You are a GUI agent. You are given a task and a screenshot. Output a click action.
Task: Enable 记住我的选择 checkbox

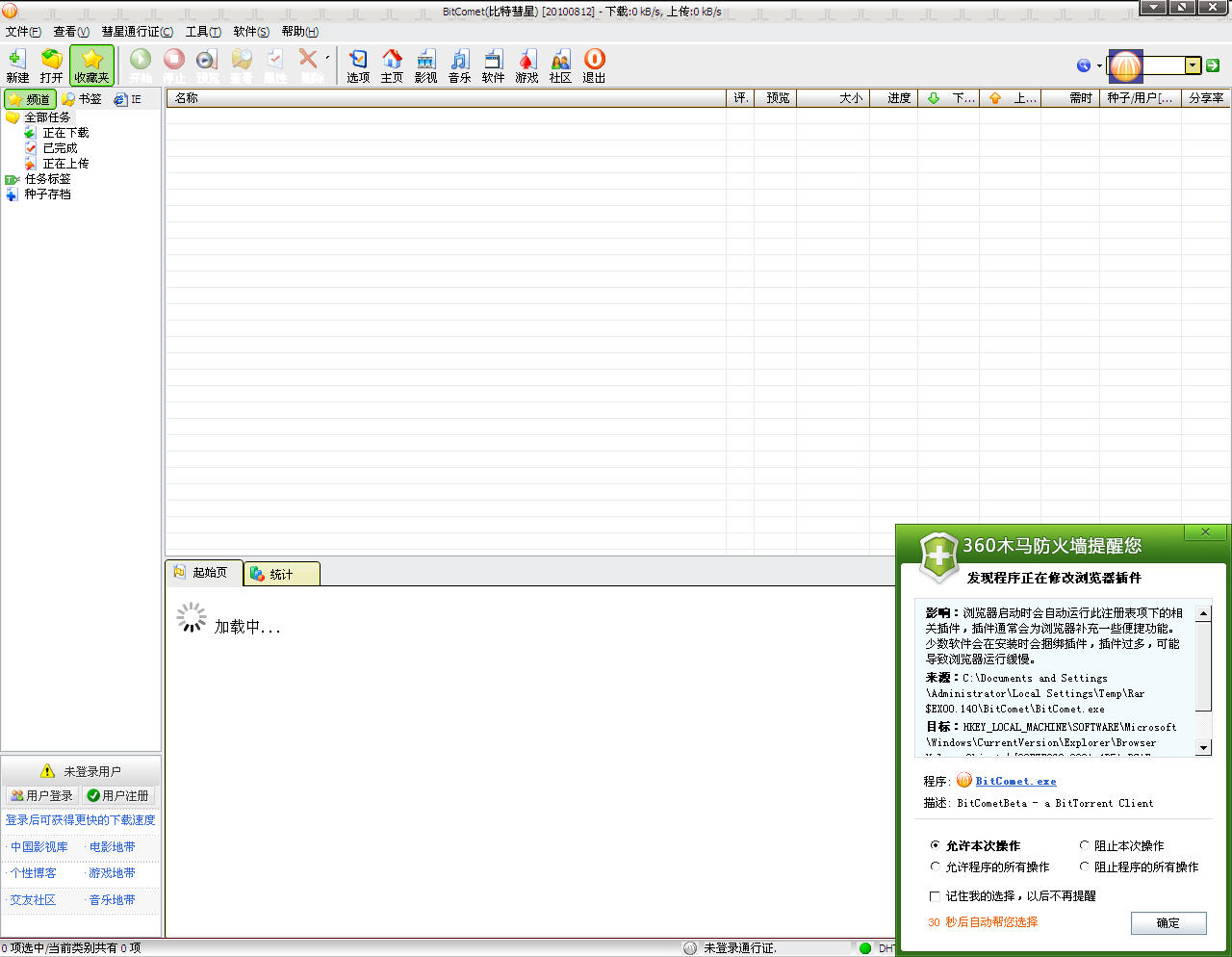[935, 895]
